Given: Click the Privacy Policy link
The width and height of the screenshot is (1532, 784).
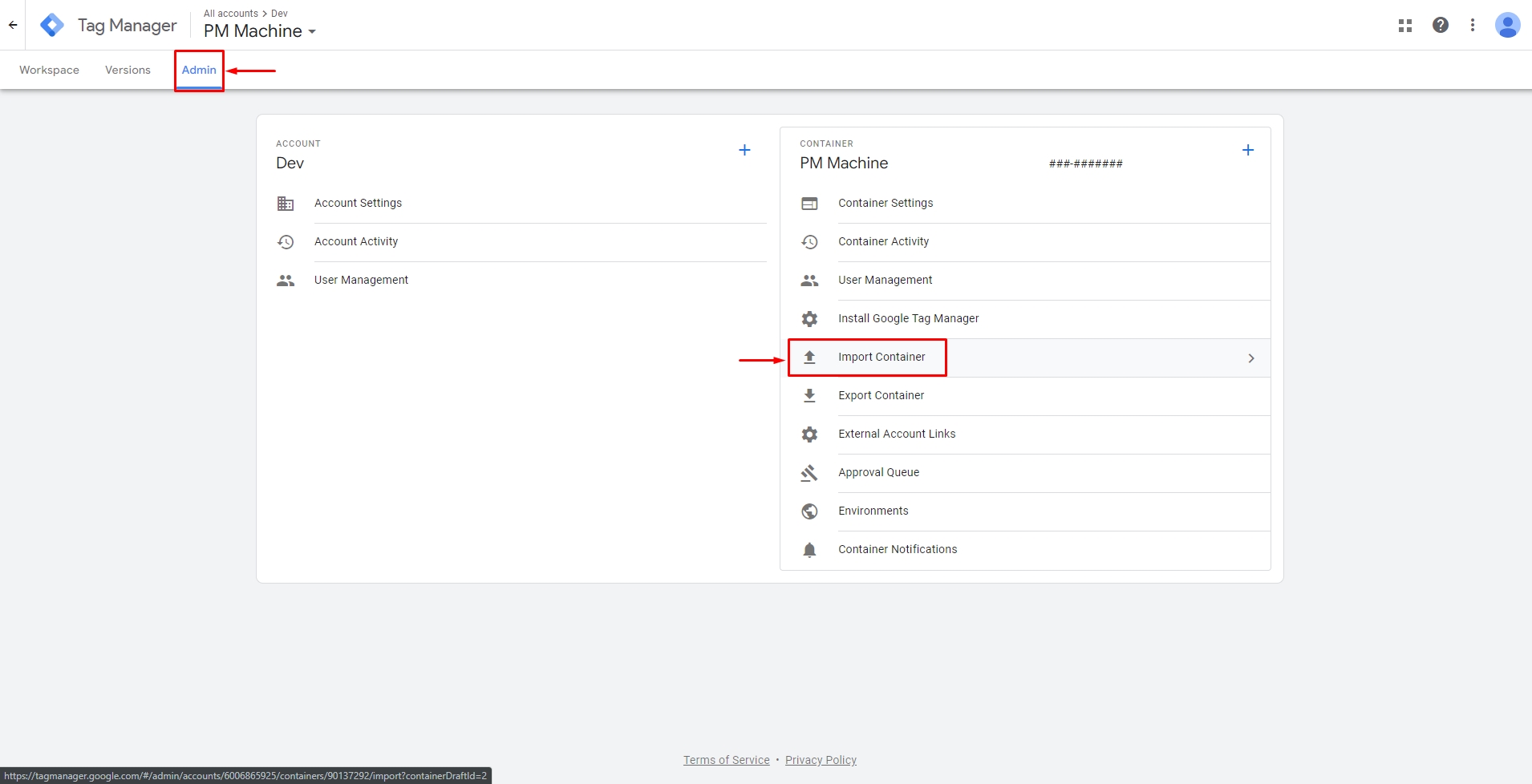Looking at the screenshot, I should pyautogui.click(x=821, y=760).
